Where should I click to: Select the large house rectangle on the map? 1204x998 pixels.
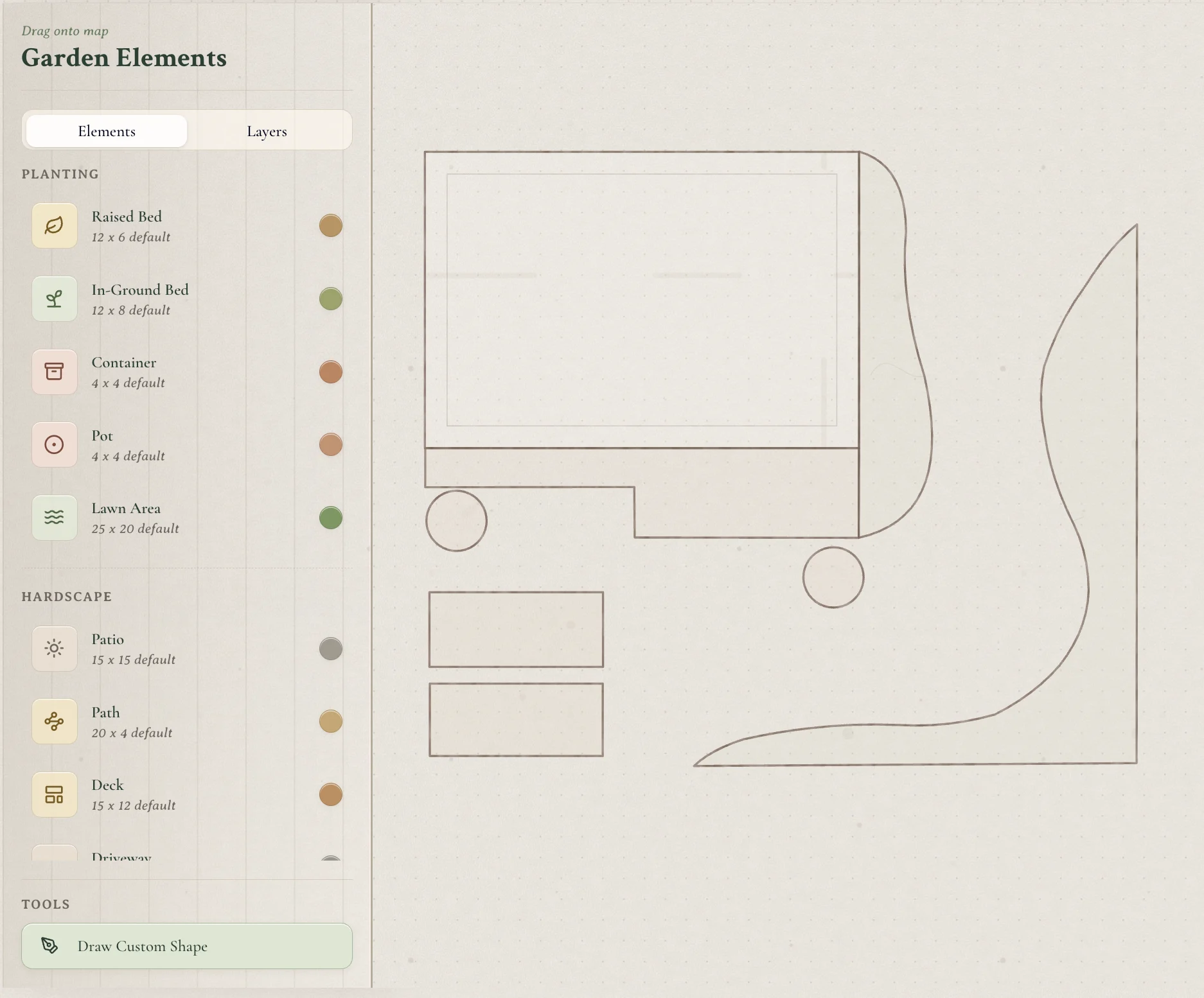pos(642,300)
